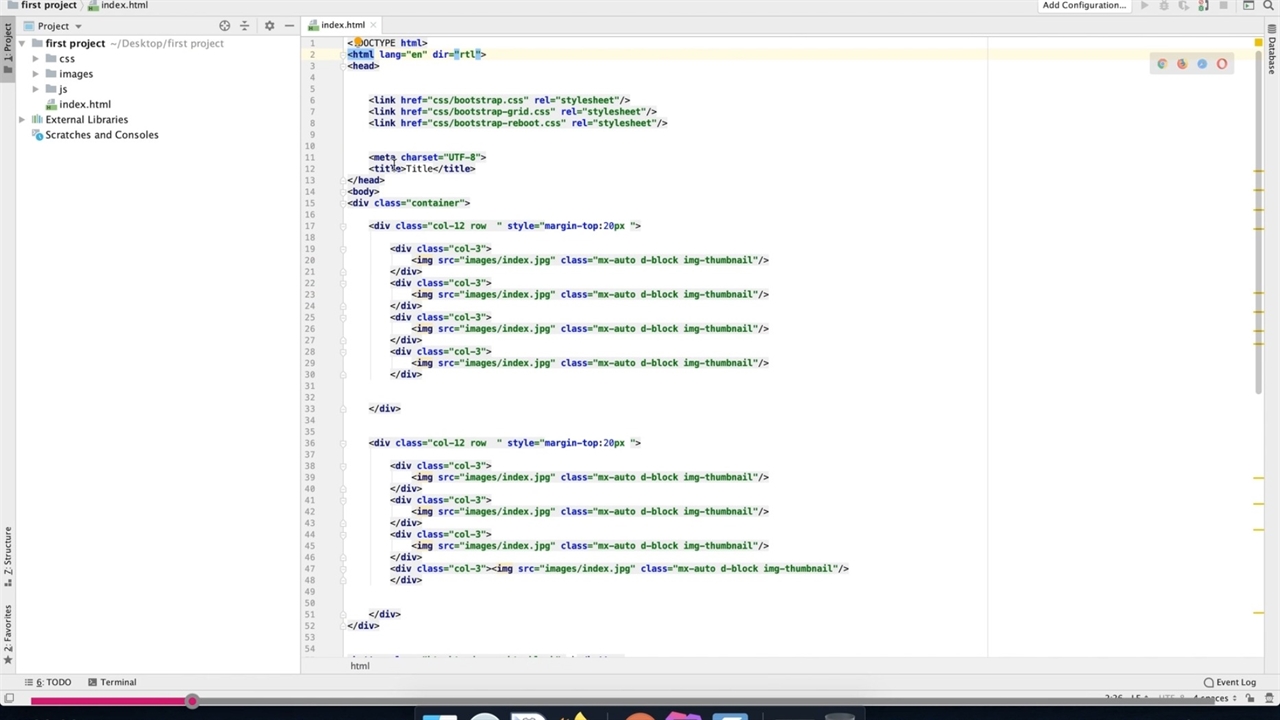Click the video progress bar handle

[x=191, y=701]
